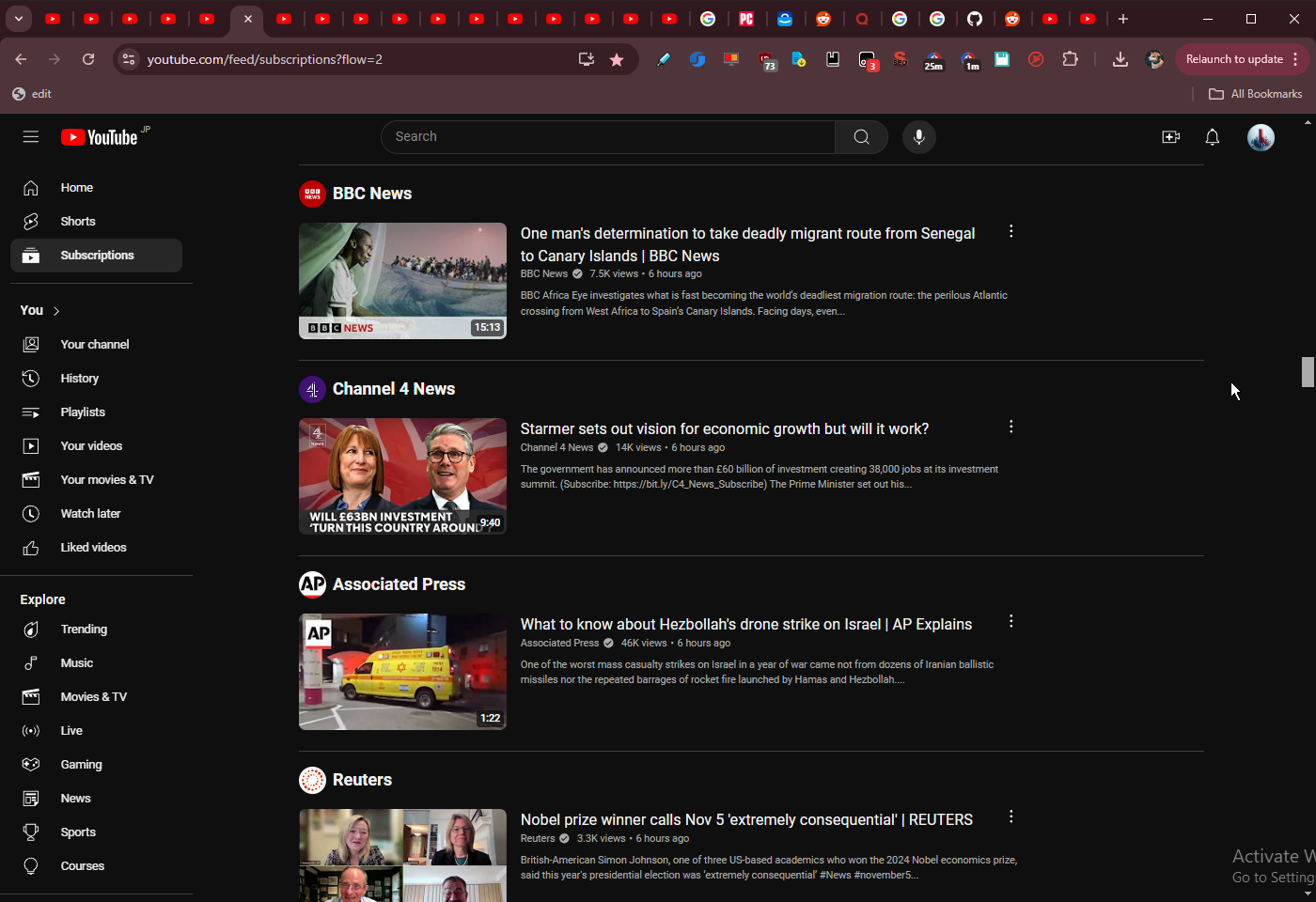
Task: Expand the You section chevron
Action: coord(56,311)
